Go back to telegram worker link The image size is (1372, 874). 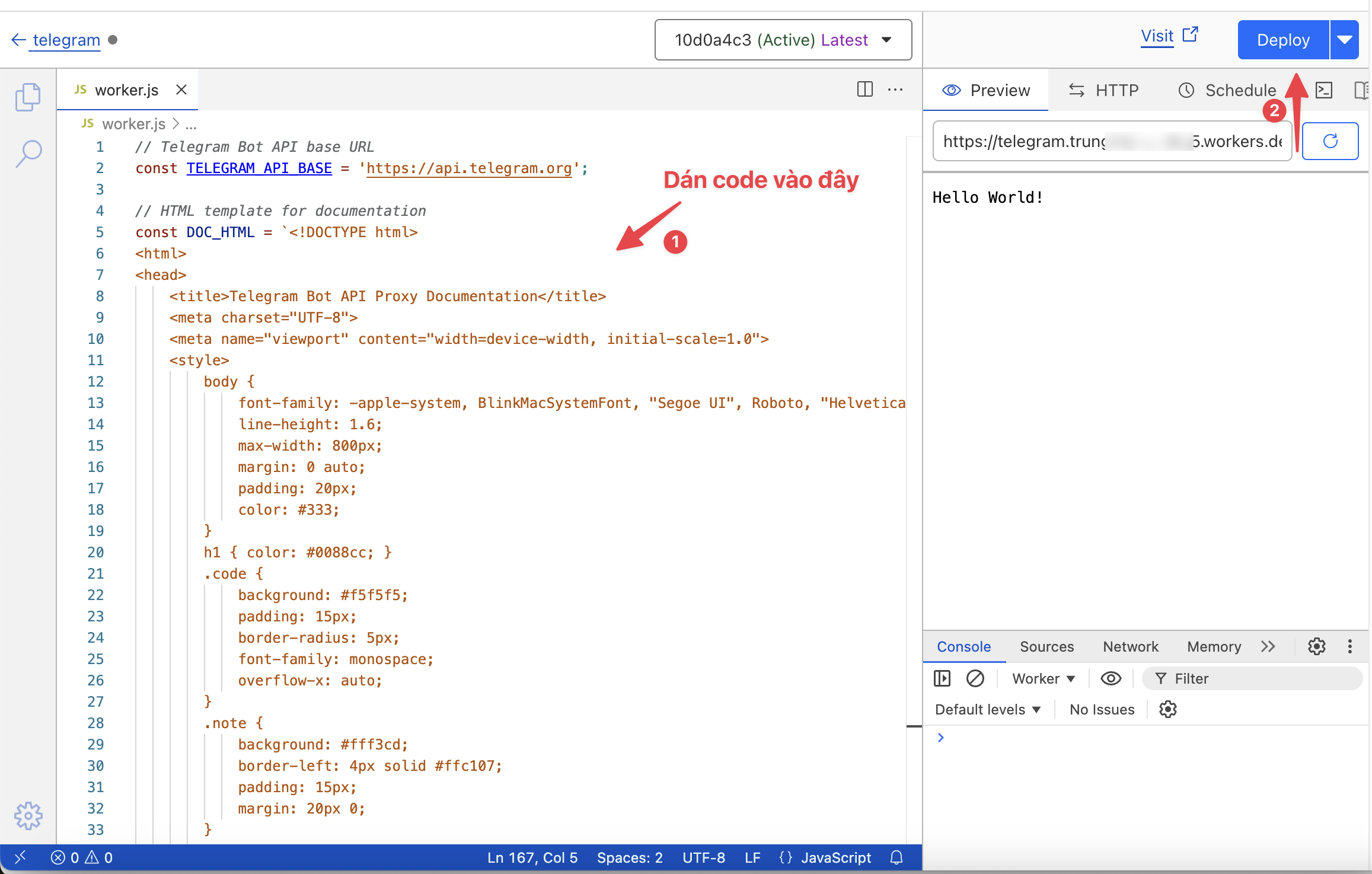coord(66,40)
